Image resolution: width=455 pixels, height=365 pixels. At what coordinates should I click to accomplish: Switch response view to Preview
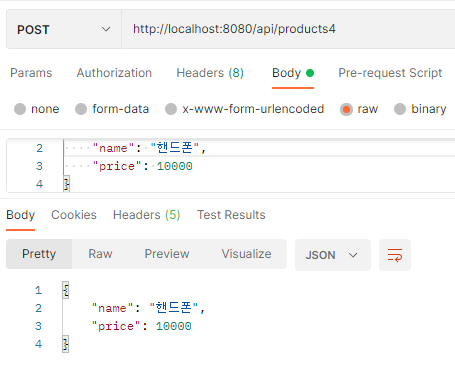(167, 254)
